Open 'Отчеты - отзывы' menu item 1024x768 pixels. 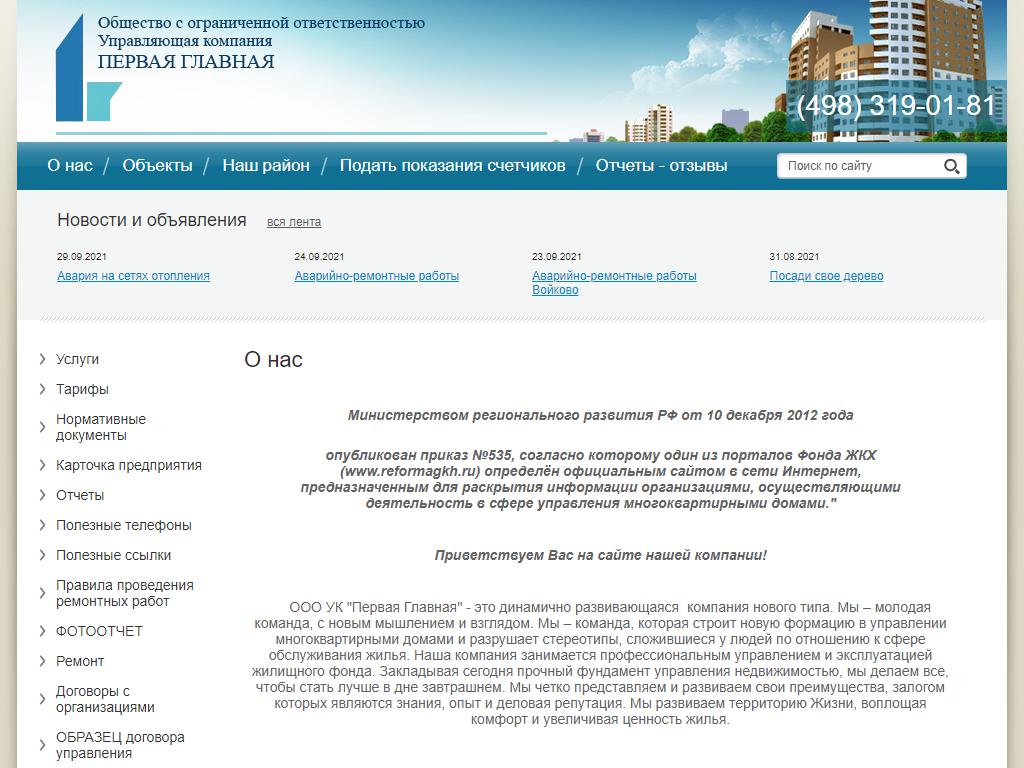pyautogui.click(x=661, y=166)
